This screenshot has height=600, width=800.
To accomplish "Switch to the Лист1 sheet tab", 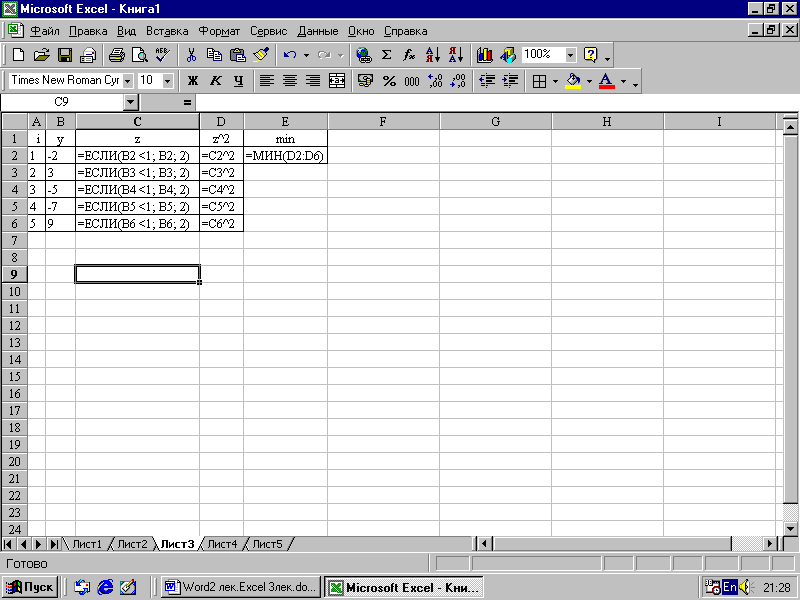I will click(x=87, y=544).
